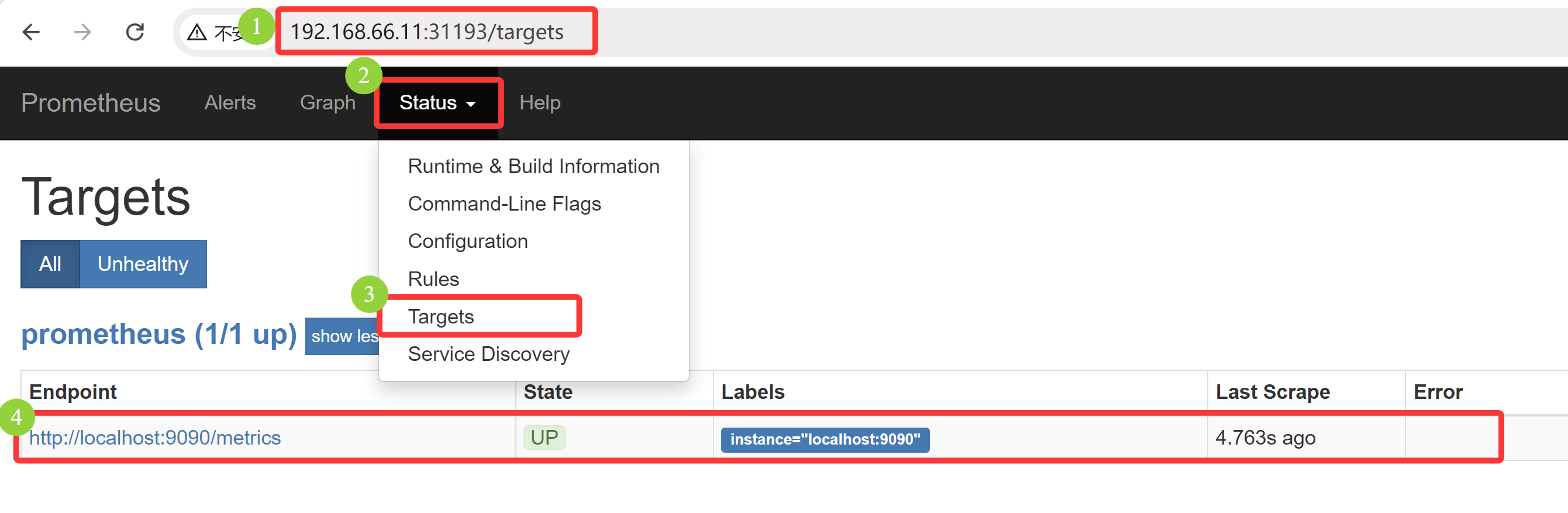Open the Graph page
The height and width of the screenshot is (513, 1568).
pos(328,103)
